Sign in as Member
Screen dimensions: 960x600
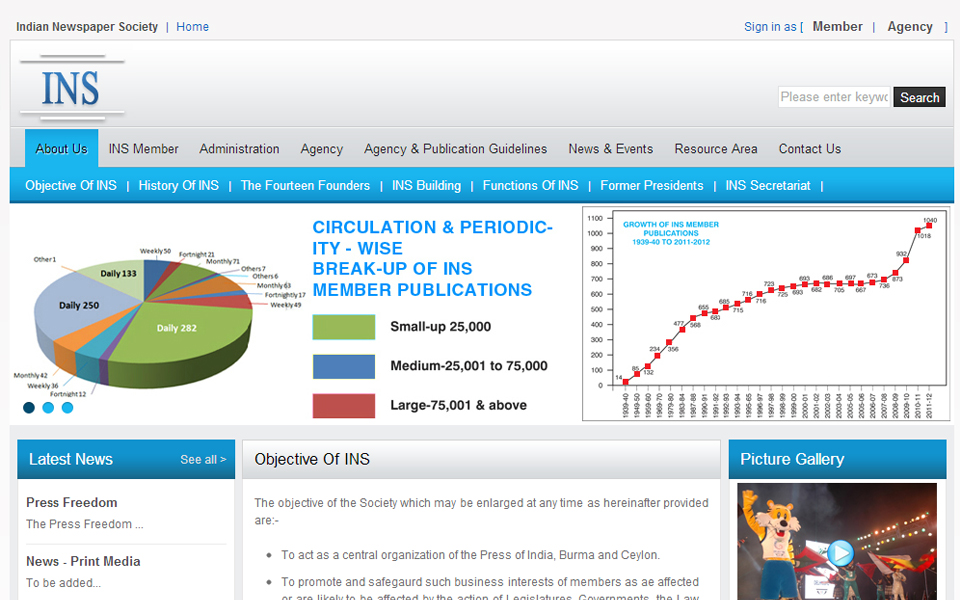click(837, 27)
